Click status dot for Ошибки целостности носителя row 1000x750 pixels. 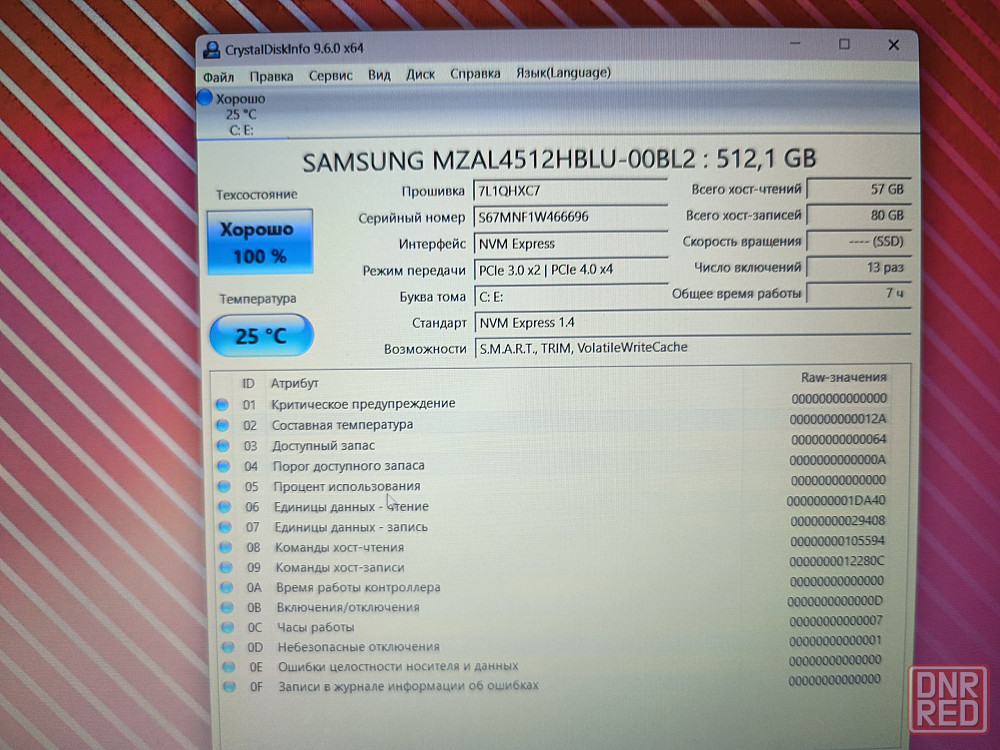228,666
